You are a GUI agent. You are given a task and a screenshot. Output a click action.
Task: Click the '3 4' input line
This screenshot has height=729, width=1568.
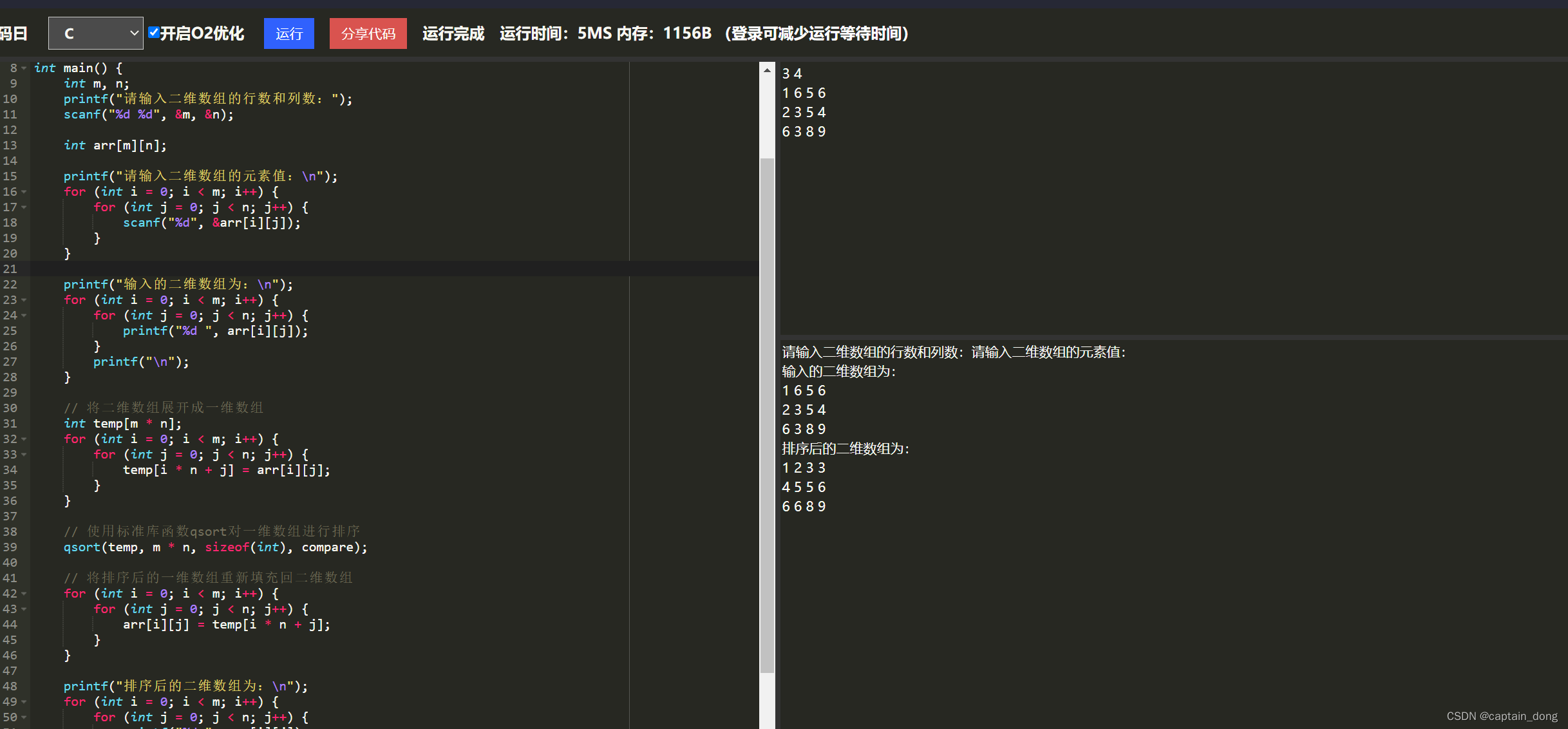[791, 73]
